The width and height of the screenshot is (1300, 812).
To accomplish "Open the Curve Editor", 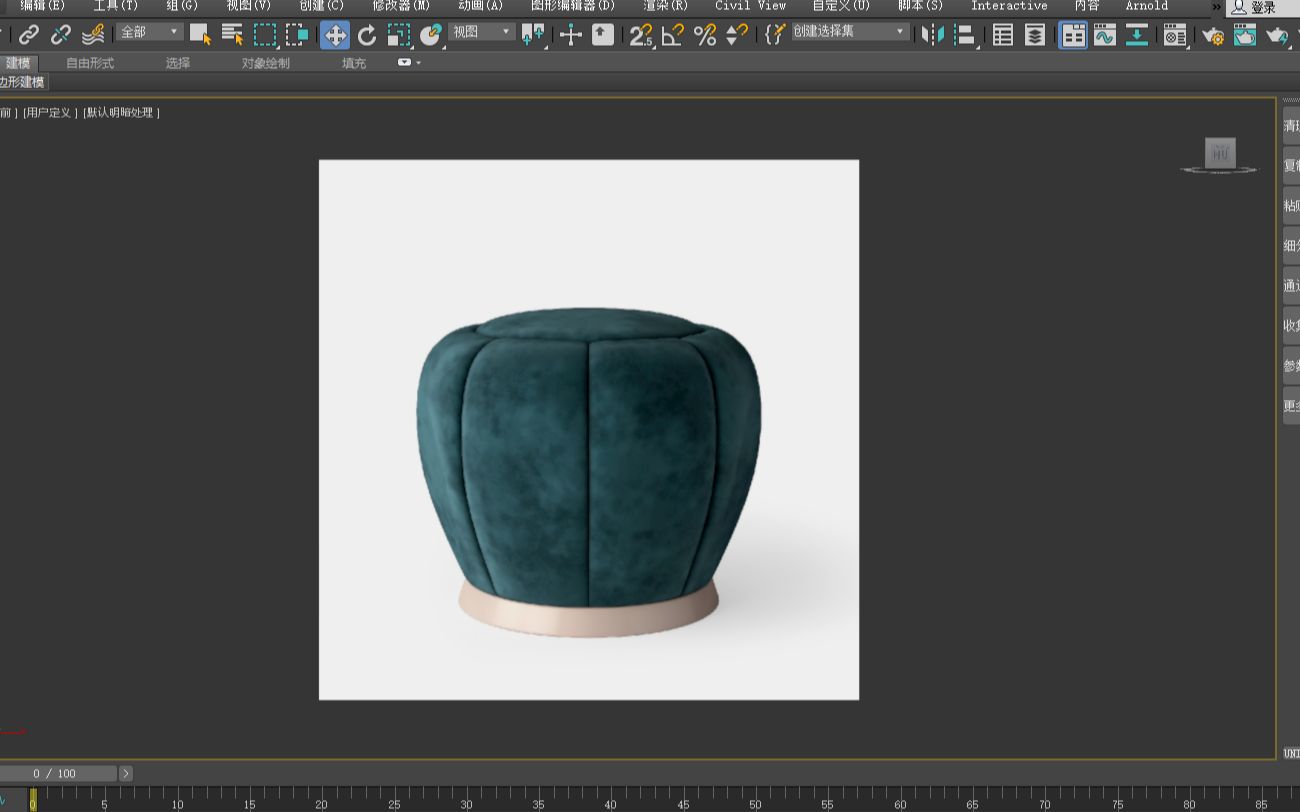I will 1105,35.
